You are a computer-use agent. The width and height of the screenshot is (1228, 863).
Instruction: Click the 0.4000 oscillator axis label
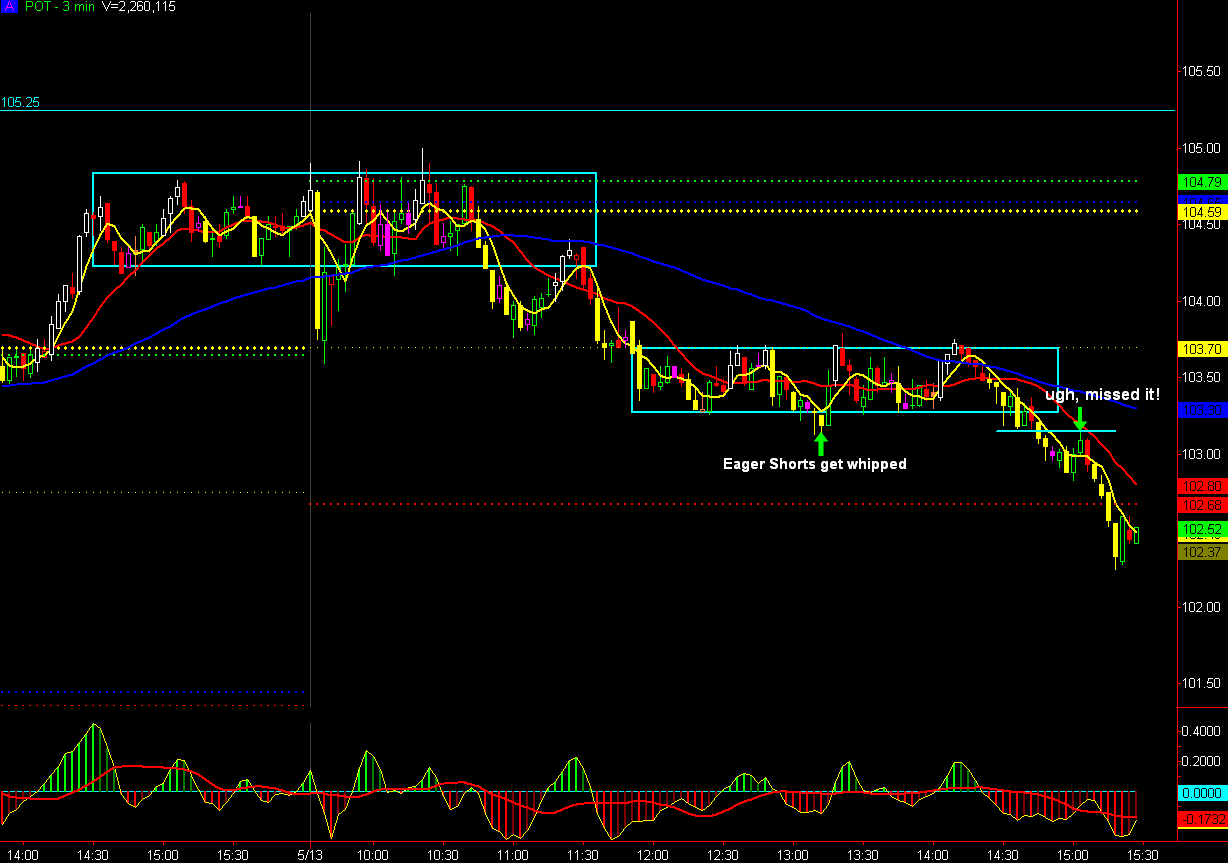(x=1201, y=731)
